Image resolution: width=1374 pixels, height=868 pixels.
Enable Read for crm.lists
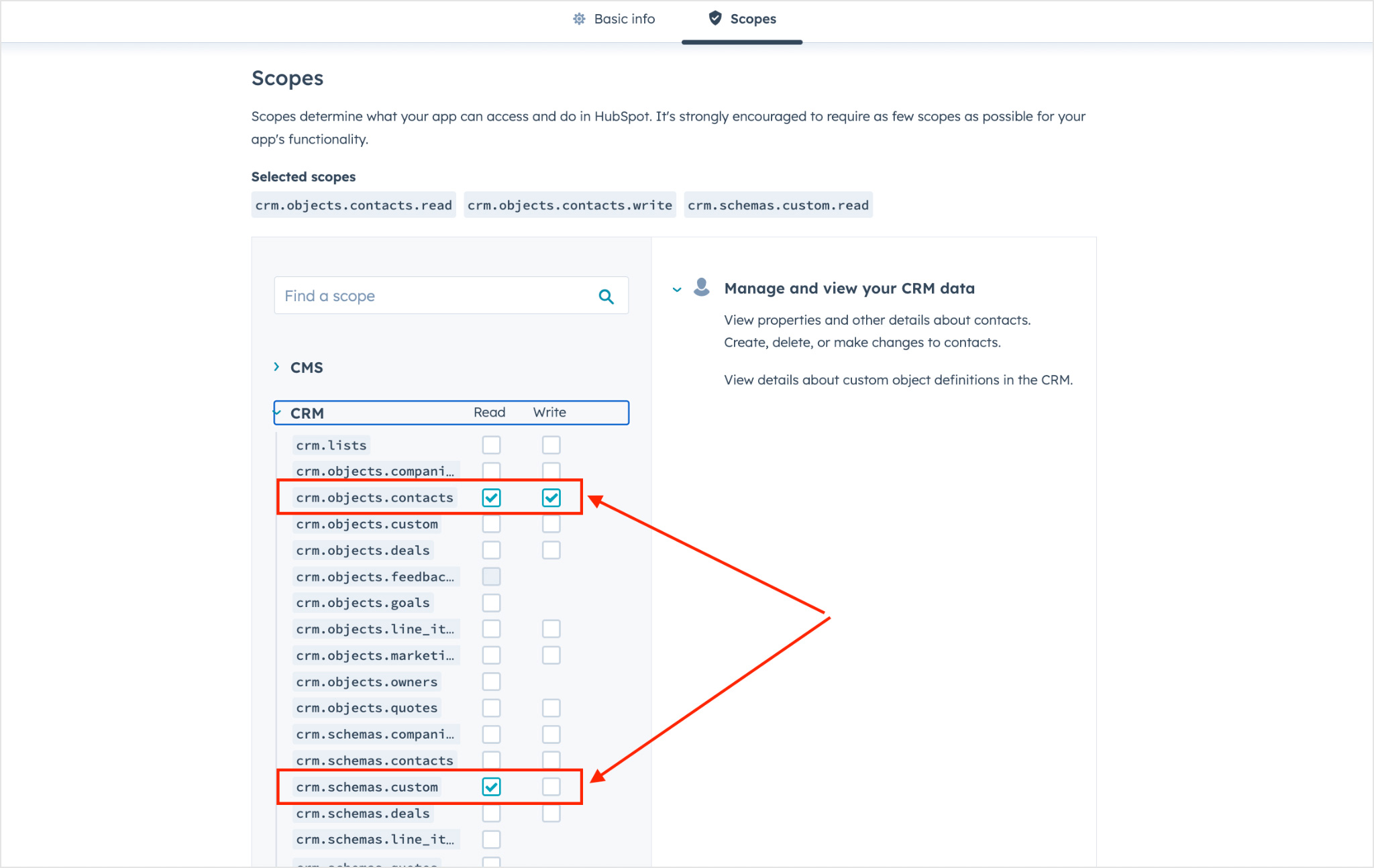[x=491, y=445]
